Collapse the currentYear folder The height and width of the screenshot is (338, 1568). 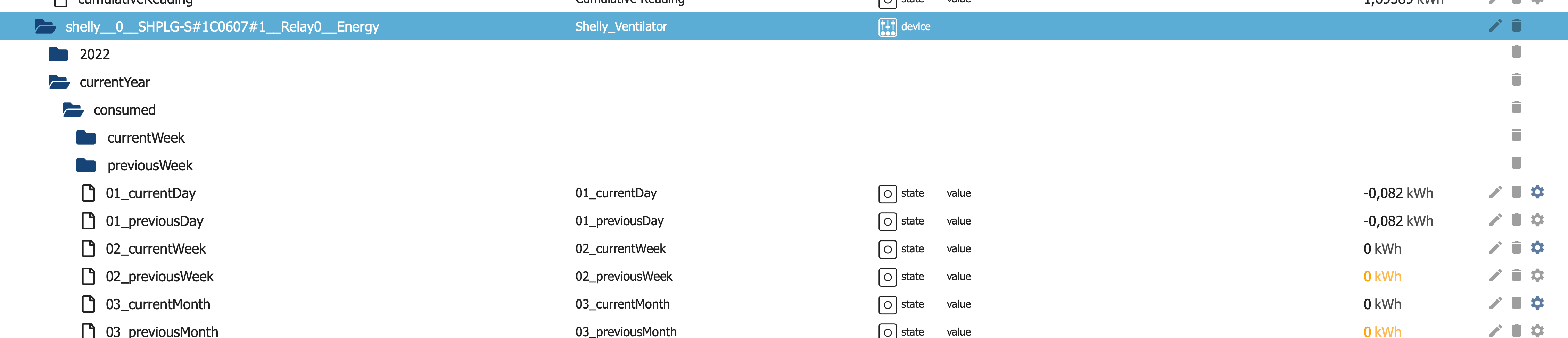(x=58, y=82)
